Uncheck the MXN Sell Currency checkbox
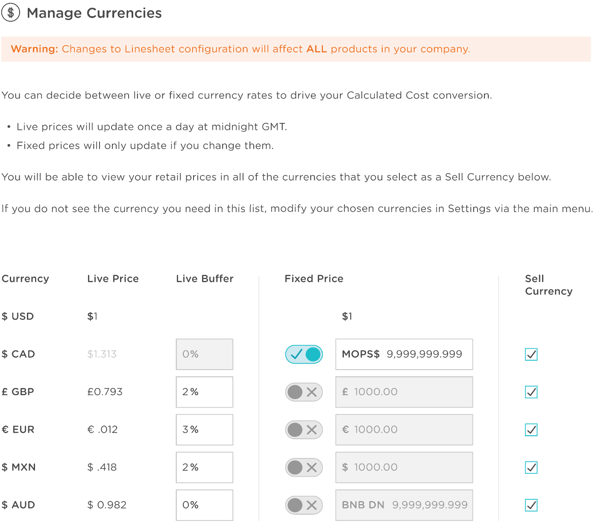598x525 pixels. click(531, 467)
